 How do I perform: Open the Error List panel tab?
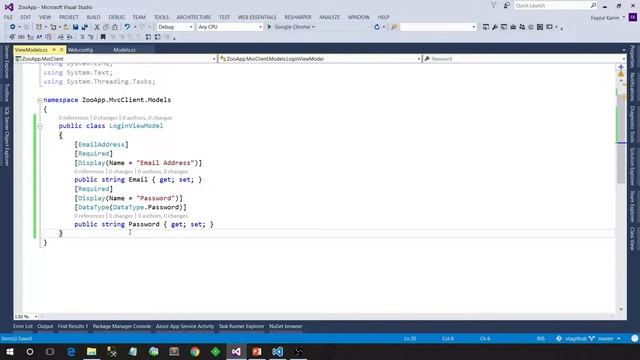pyautogui.click(x=23, y=326)
